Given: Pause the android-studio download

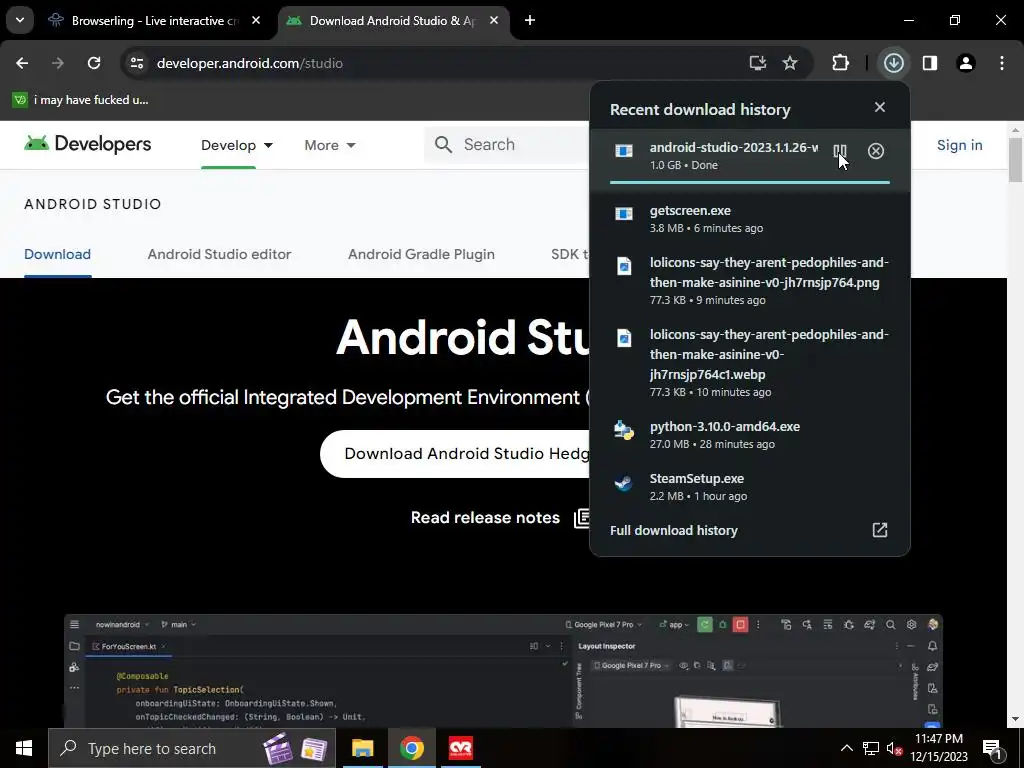Looking at the screenshot, I should pyautogui.click(x=840, y=152).
